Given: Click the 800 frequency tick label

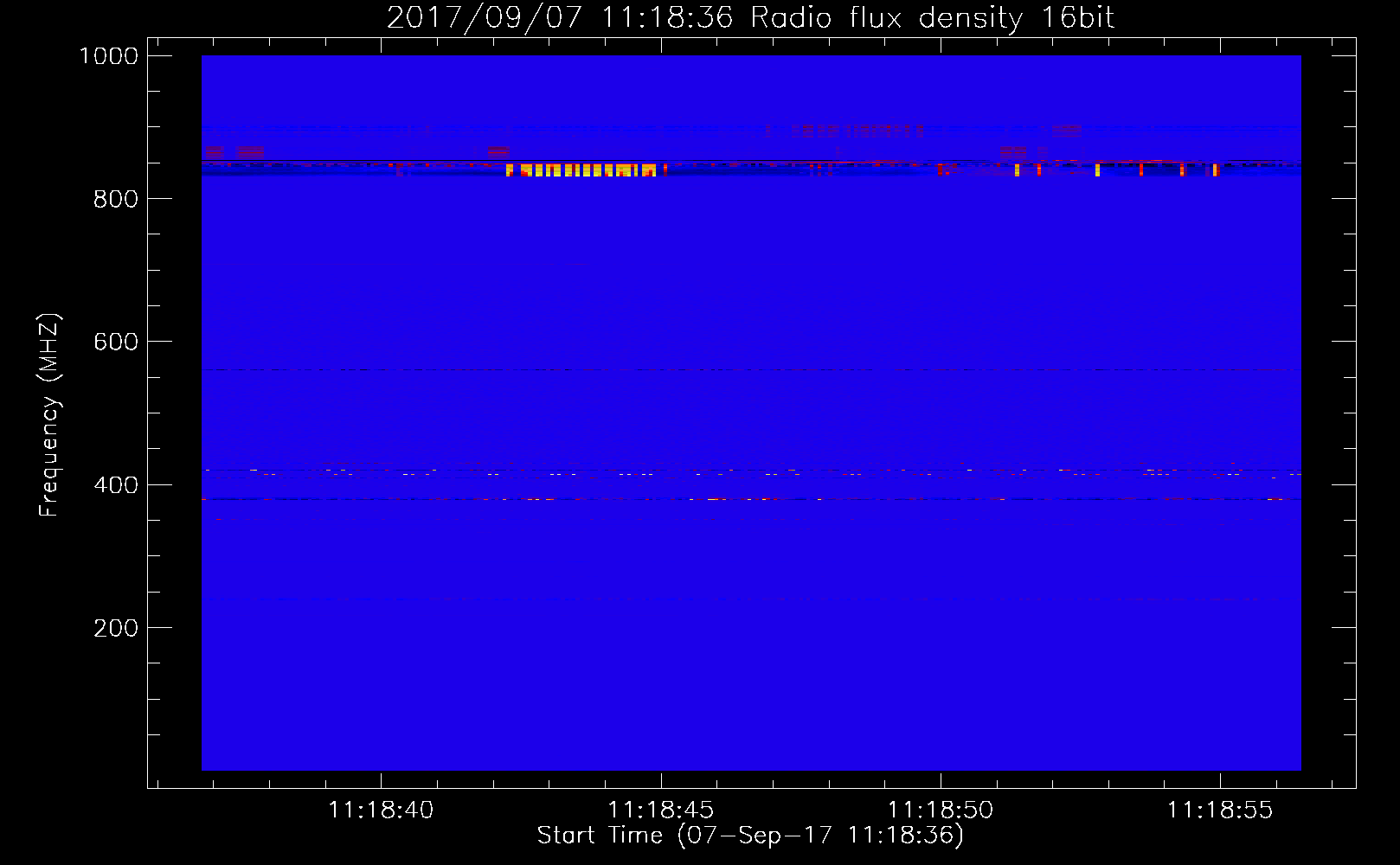Looking at the screenshot, I should [x=116, y=199].
